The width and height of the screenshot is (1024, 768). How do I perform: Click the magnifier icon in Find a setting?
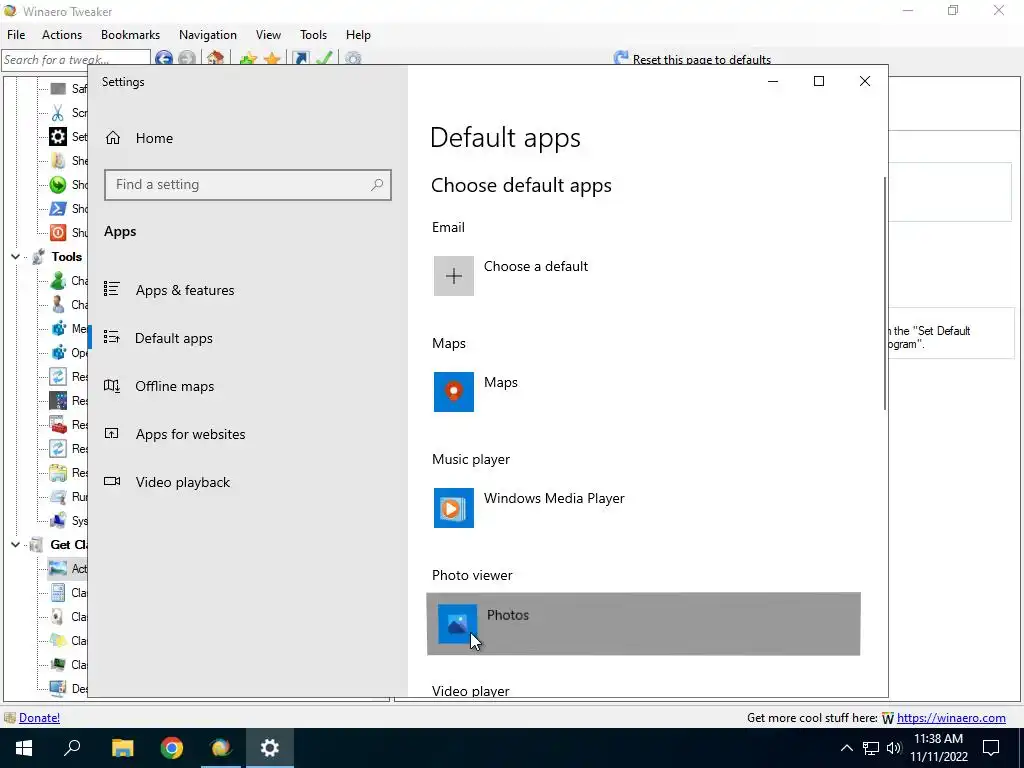point(377,185)
